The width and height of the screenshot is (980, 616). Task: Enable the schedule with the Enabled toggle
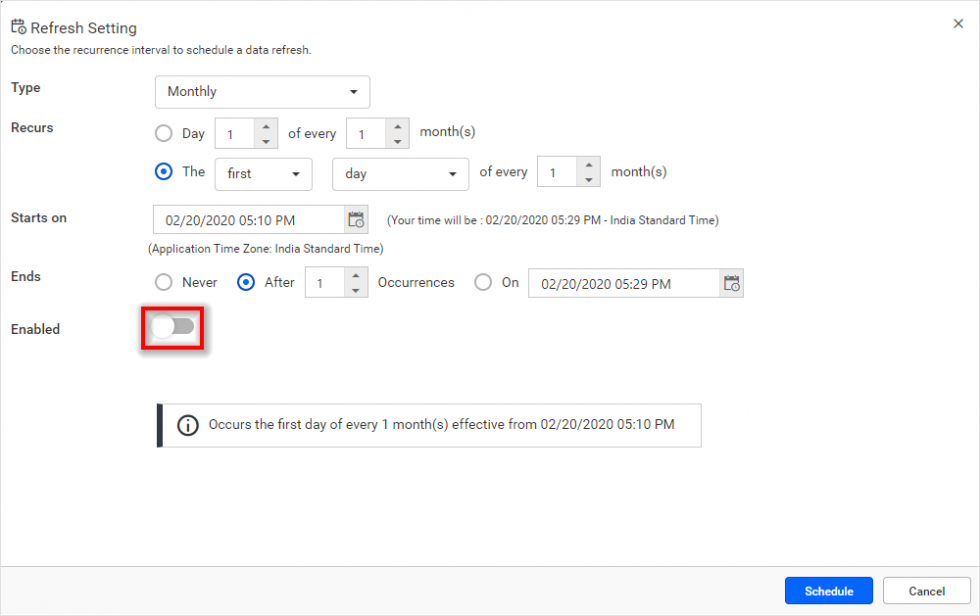pyautogui.click(x=173, y=327)
